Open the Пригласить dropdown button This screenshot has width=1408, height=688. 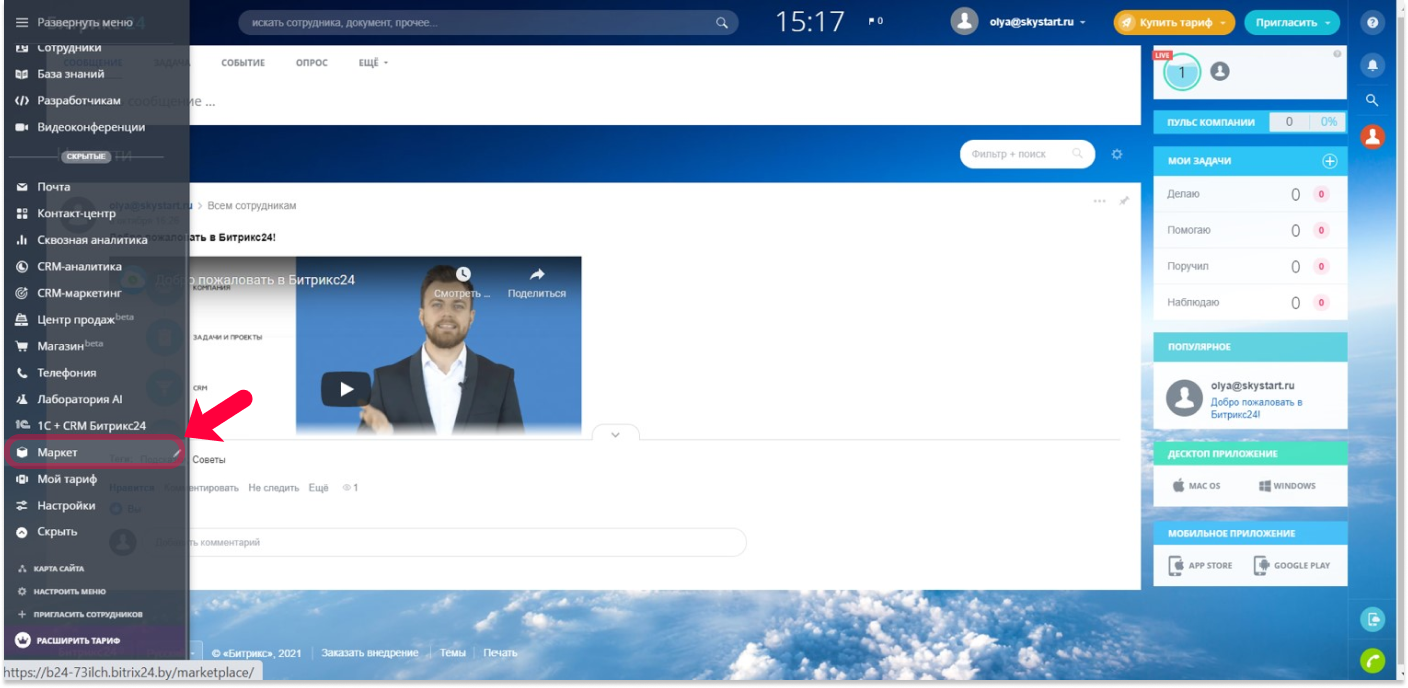[x=1292, y=22]
